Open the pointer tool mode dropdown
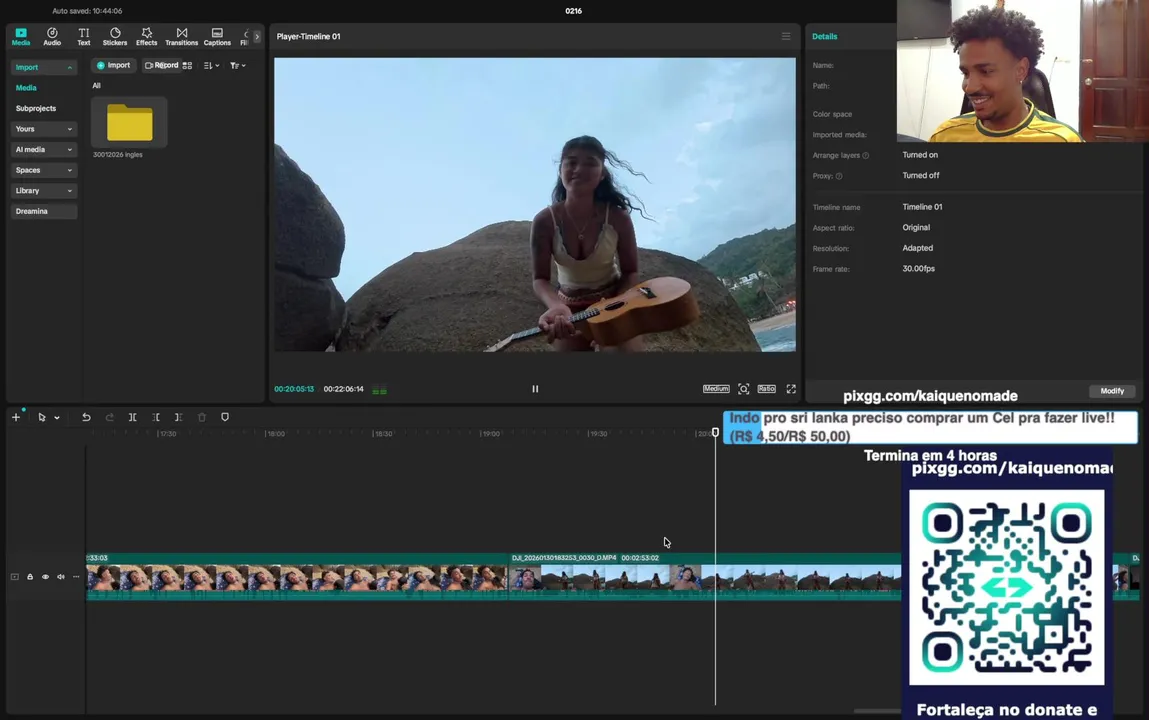 point(57,418)
